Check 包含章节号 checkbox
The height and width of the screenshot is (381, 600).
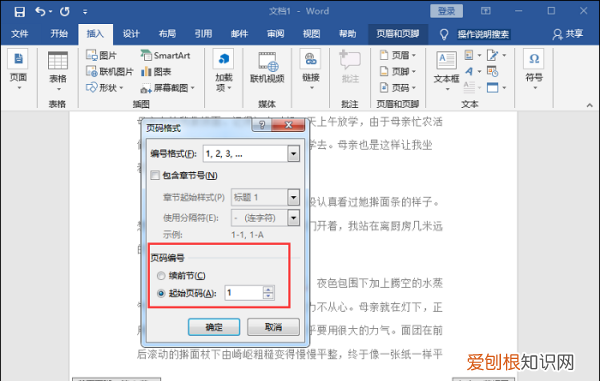155,176
